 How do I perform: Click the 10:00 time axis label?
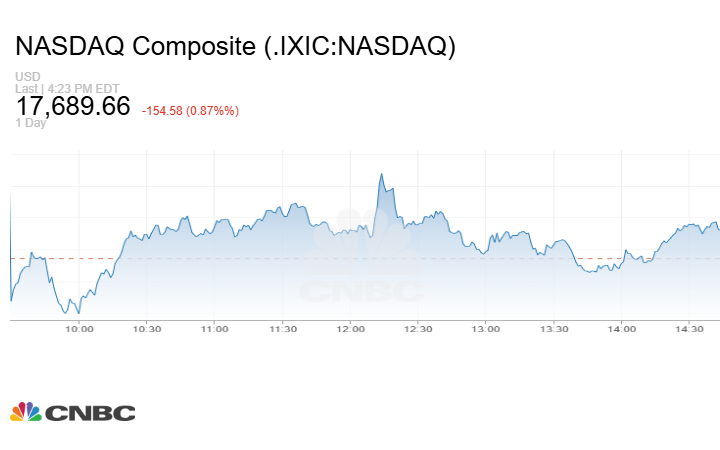click(79, 329)
